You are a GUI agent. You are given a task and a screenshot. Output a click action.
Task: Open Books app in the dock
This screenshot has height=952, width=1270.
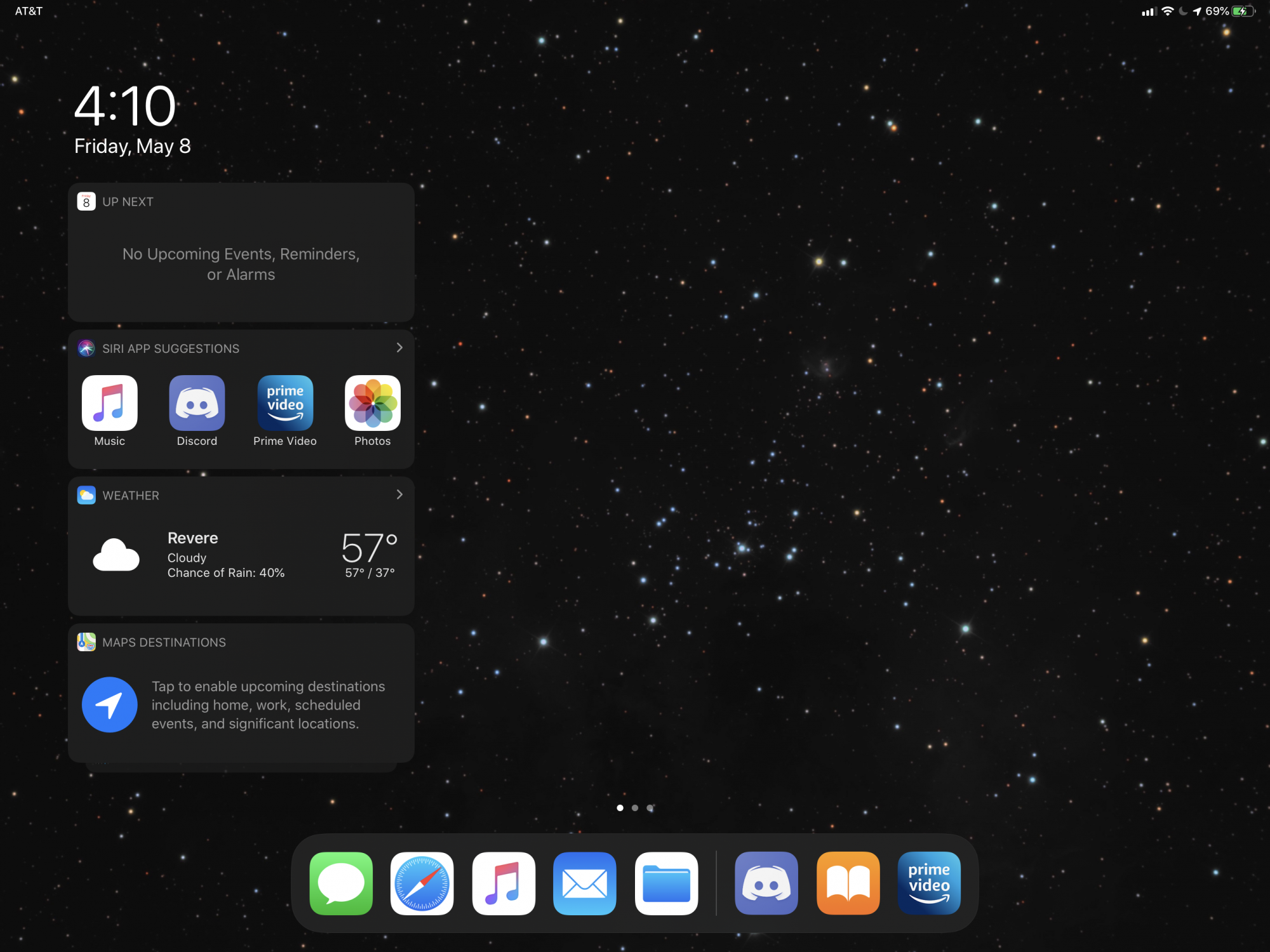coord(848,883)
